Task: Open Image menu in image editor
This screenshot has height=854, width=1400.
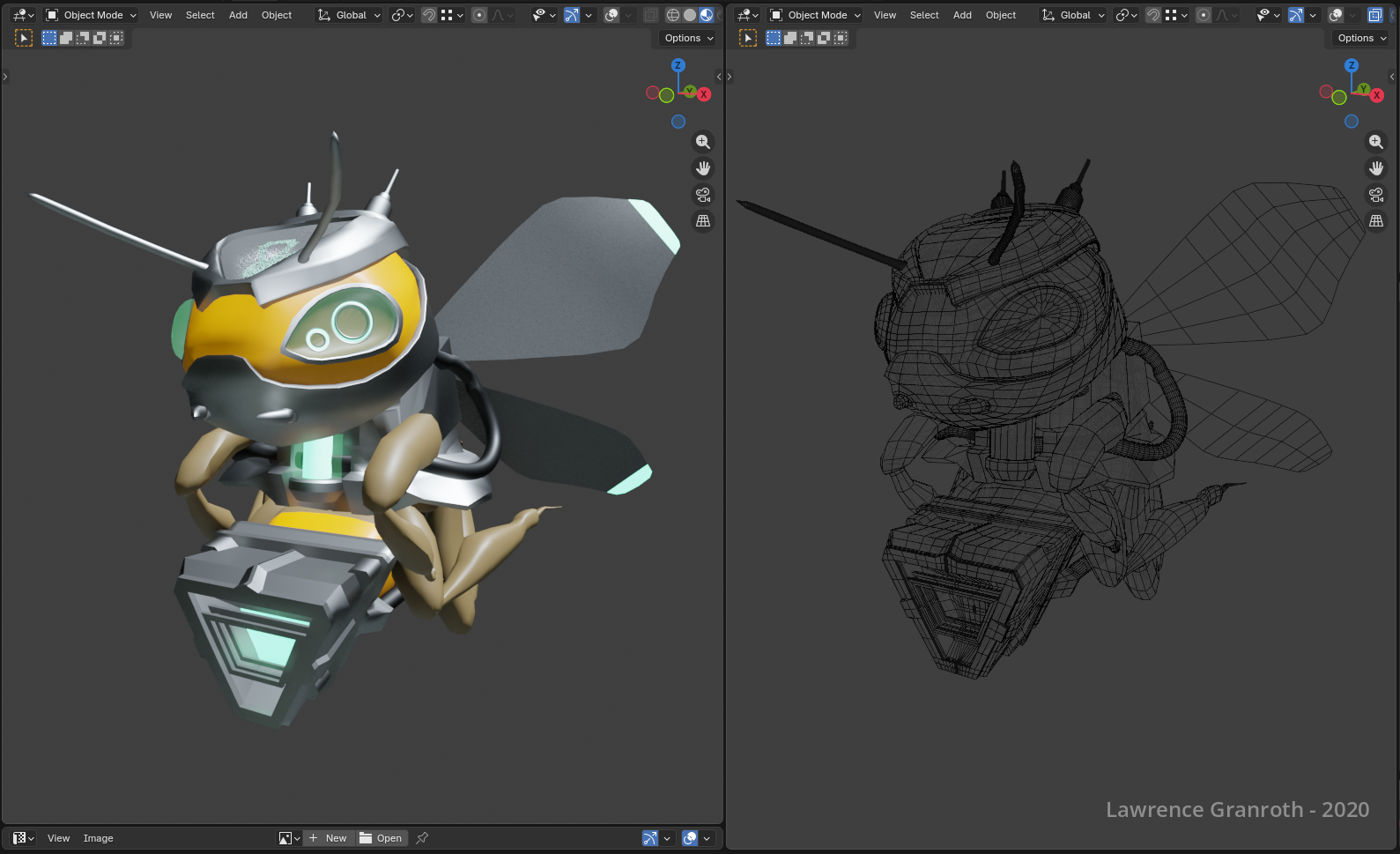Action: coord(98,838)
